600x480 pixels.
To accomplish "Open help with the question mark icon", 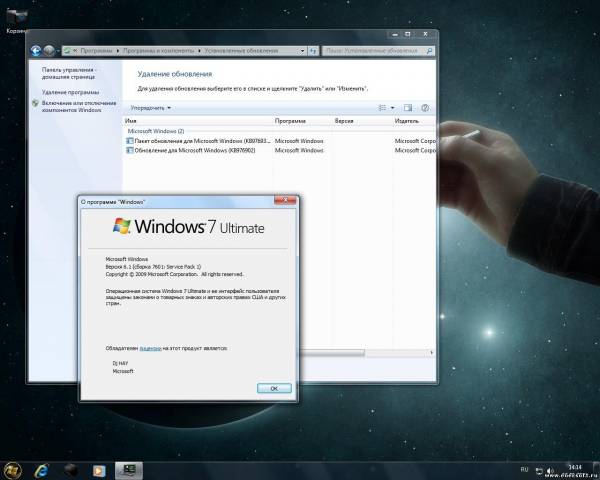I will tap(425, 108).
